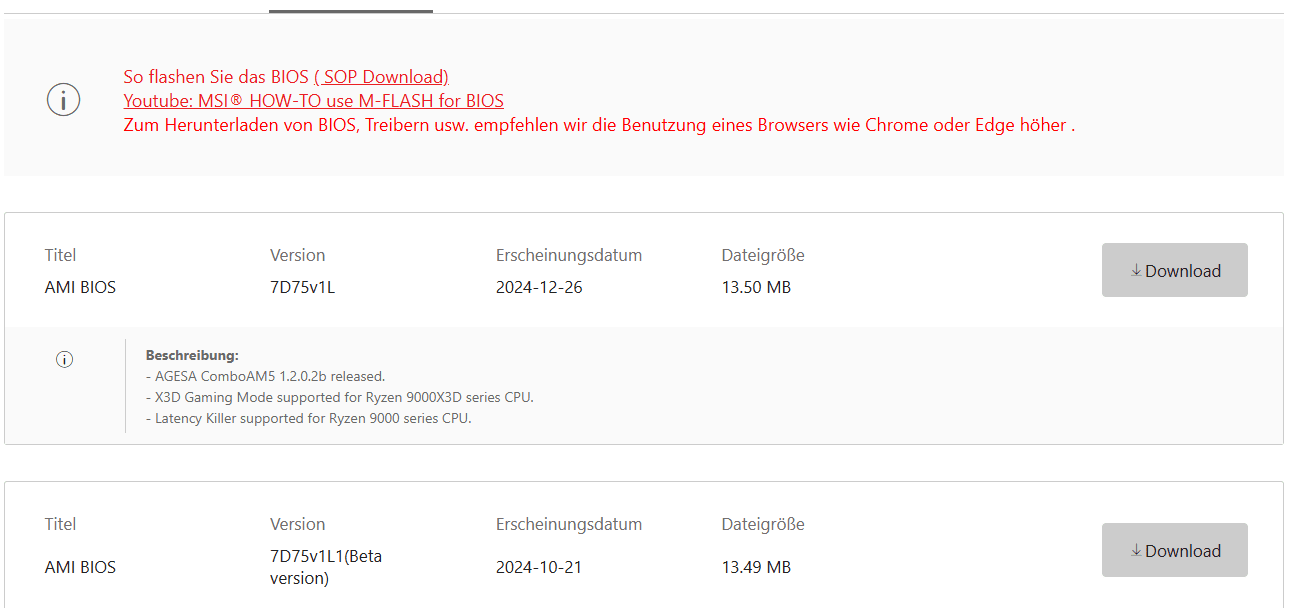Click the active tab underline at the top
1295x608 pixels.
pyautogui.click(x=350, y=11)
